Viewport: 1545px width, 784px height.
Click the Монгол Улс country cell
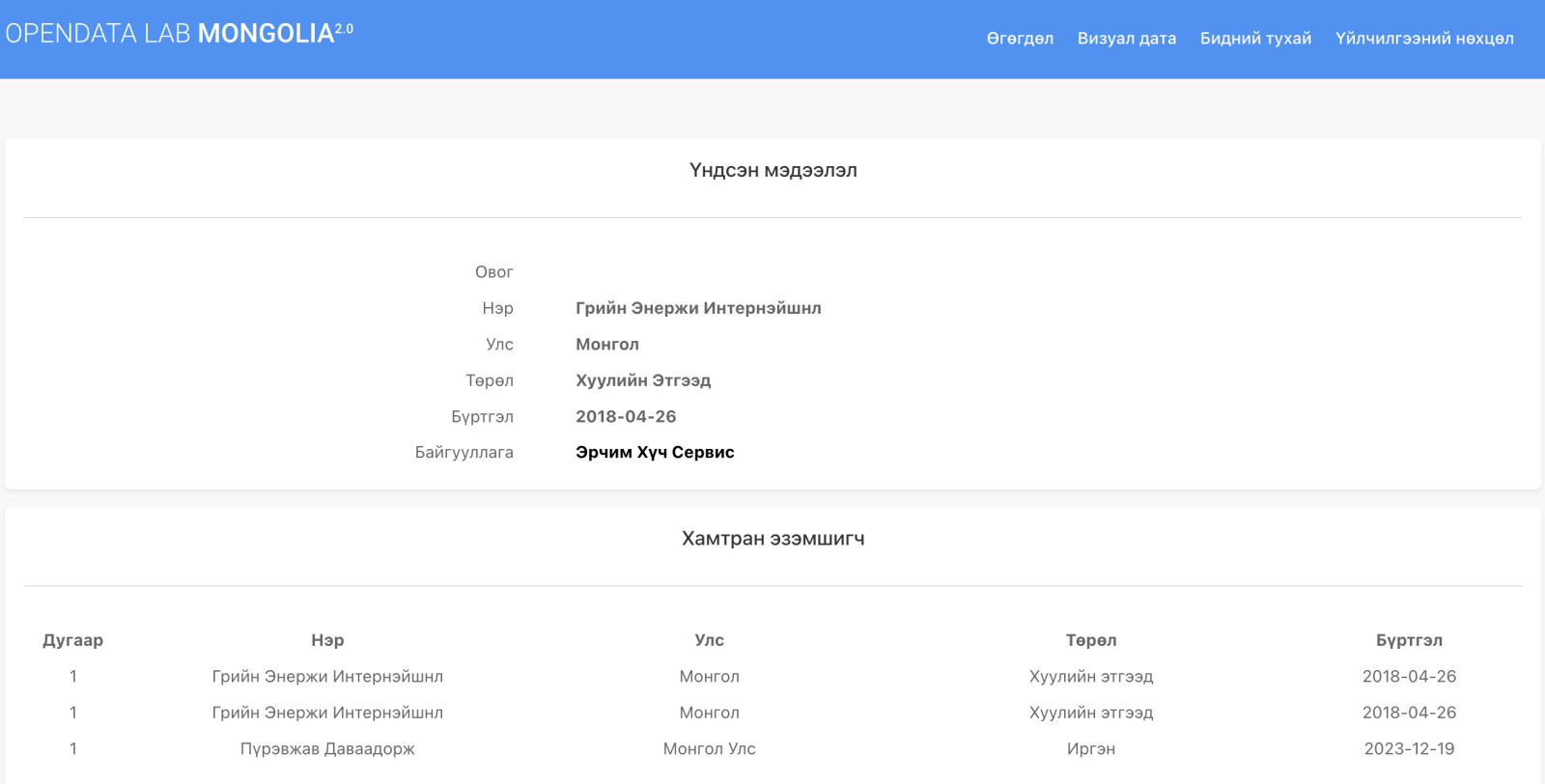click(x=709, y=749)
